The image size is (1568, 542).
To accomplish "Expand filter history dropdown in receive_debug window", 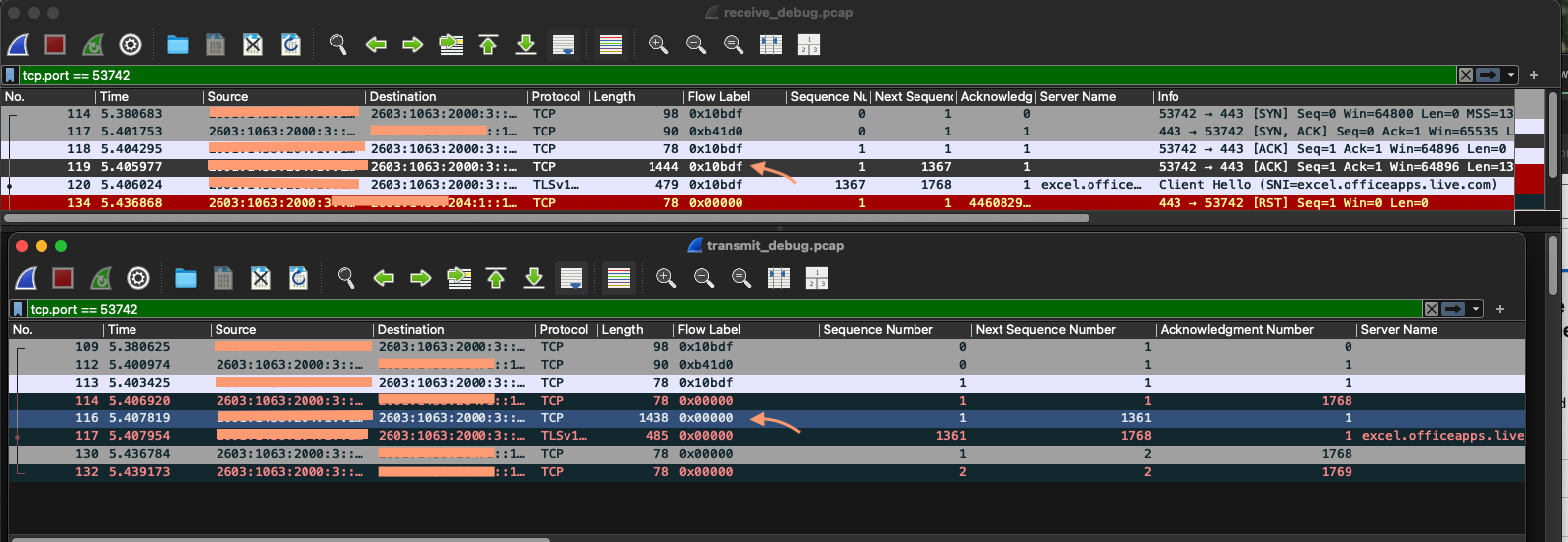I will point(1511,75).
